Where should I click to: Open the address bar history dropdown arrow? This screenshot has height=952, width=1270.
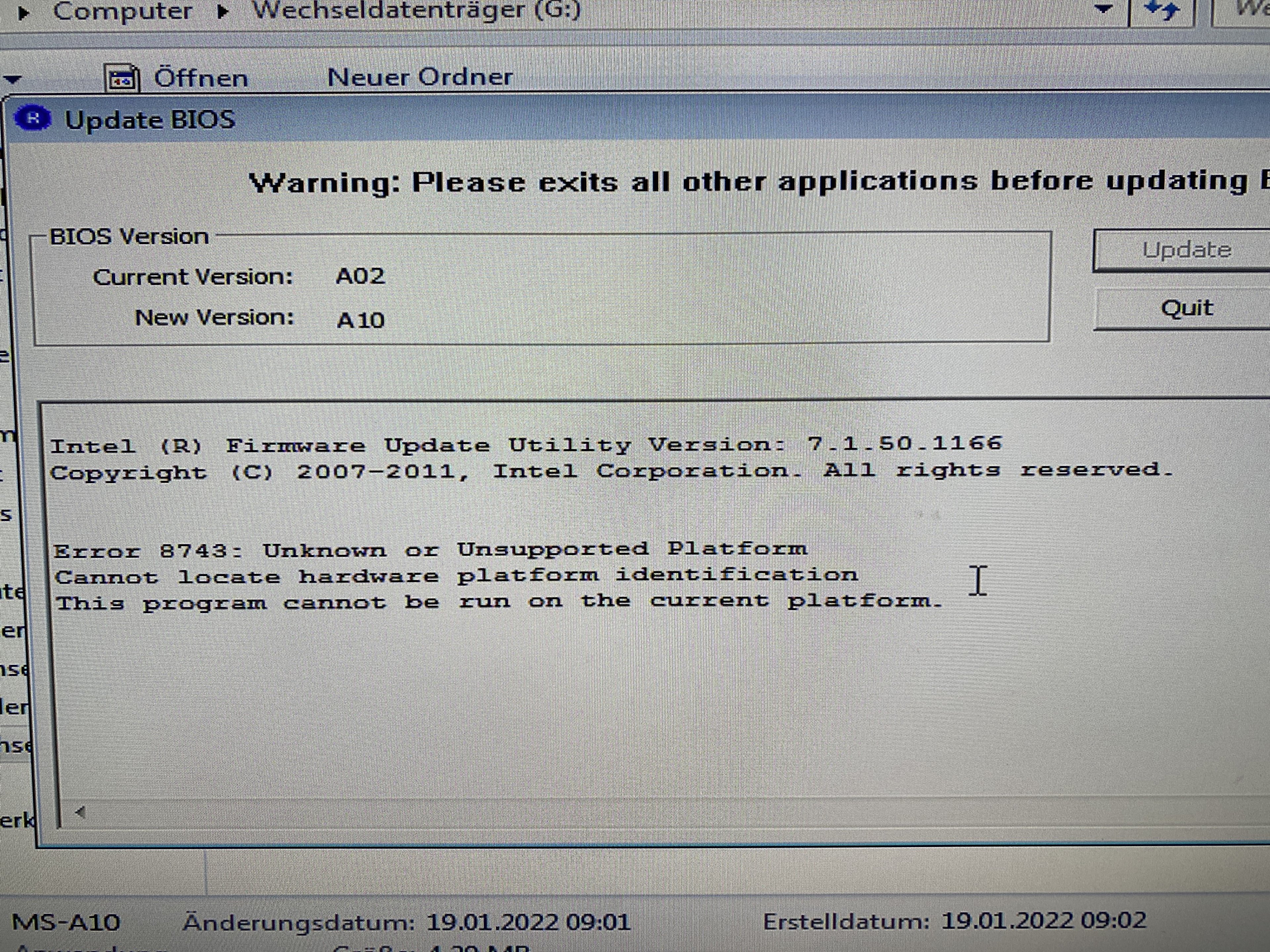pyautogui.click(x=1103, y=9)
